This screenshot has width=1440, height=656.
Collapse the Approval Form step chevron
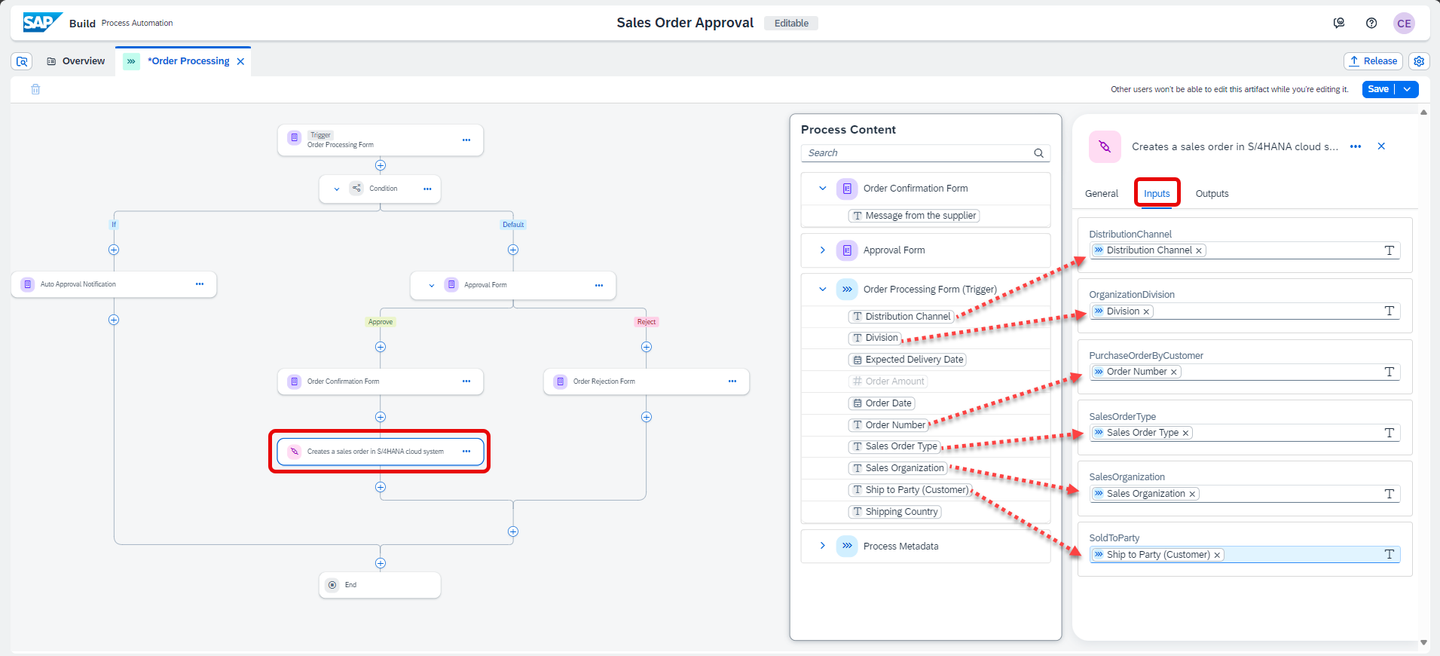tap(431, 285)
